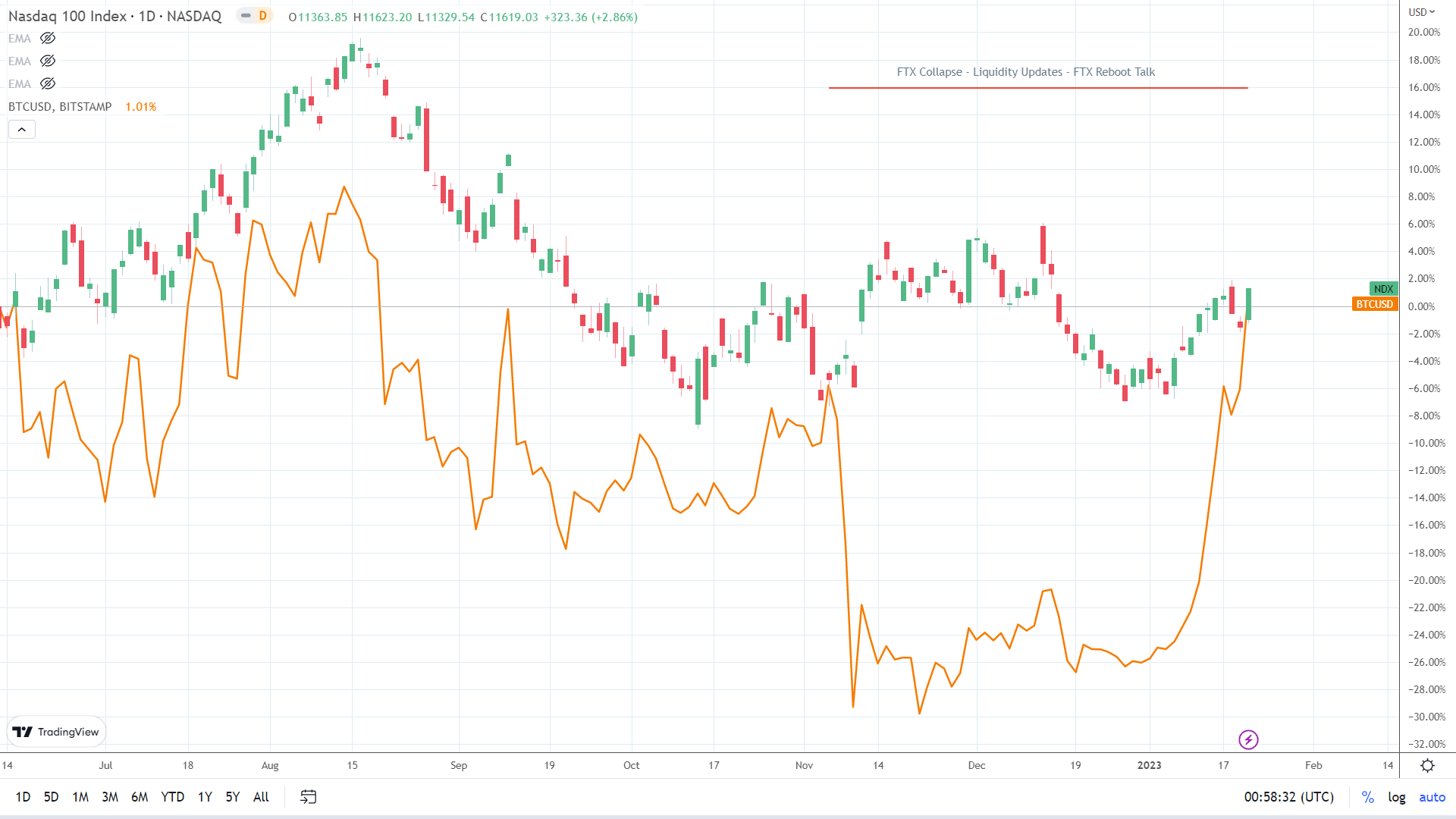Image resolution: width=1456 pixels, height=819 pixels.
Task: Open the go-to-date calendar icon
Action: 309,797
